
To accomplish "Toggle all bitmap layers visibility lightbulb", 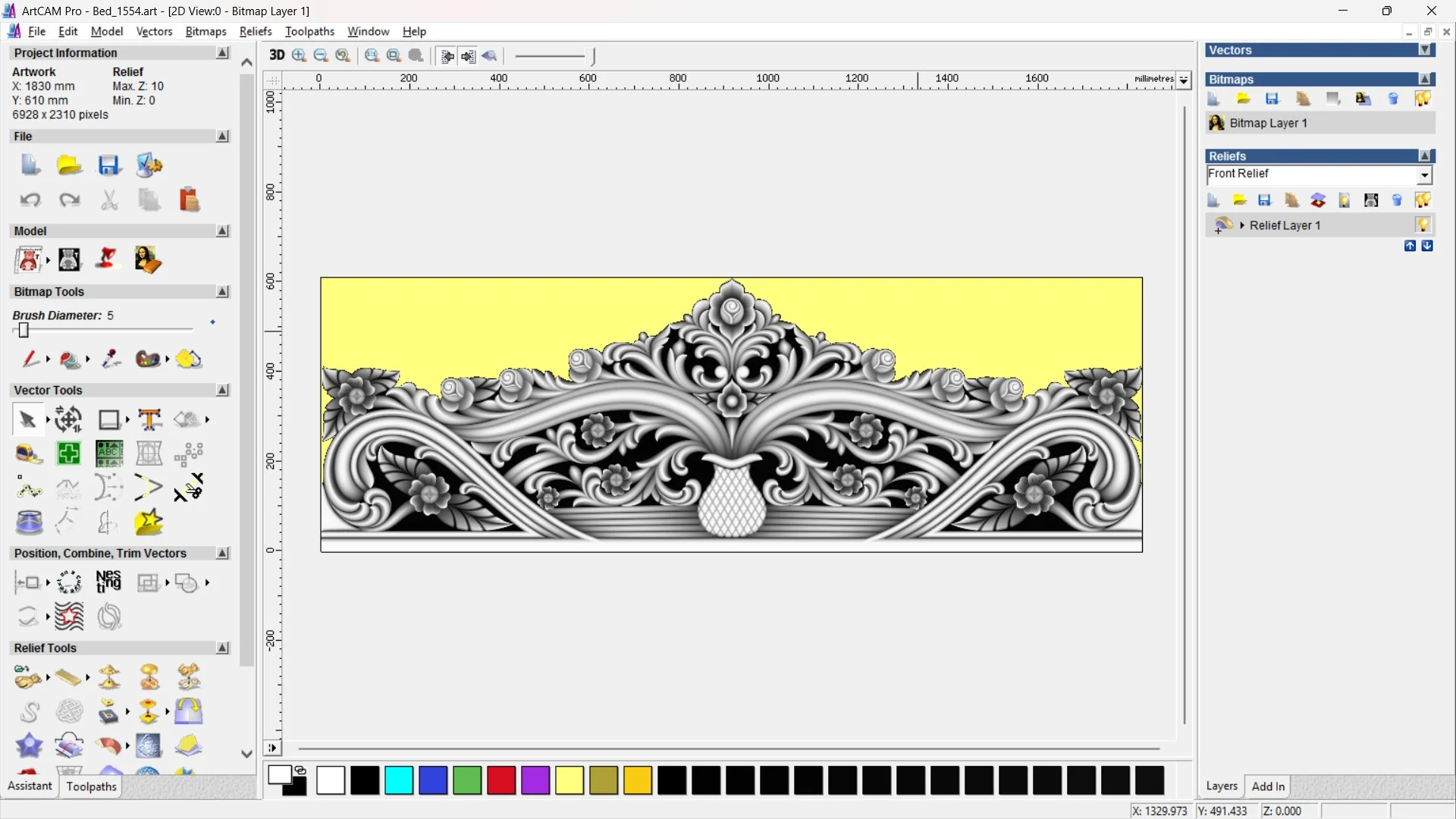I will (1423, 99).
